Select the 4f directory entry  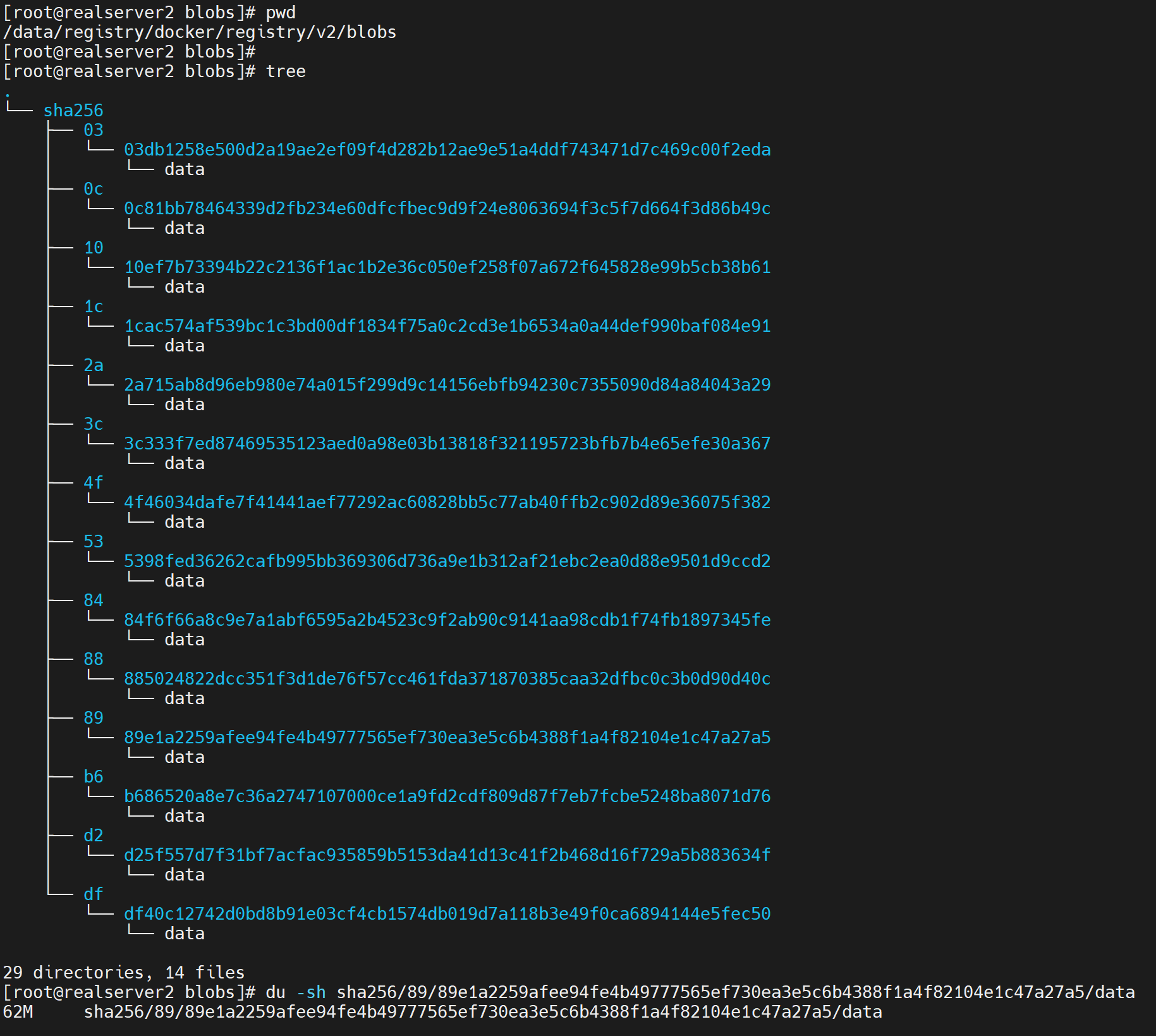[x=93, y=483]
